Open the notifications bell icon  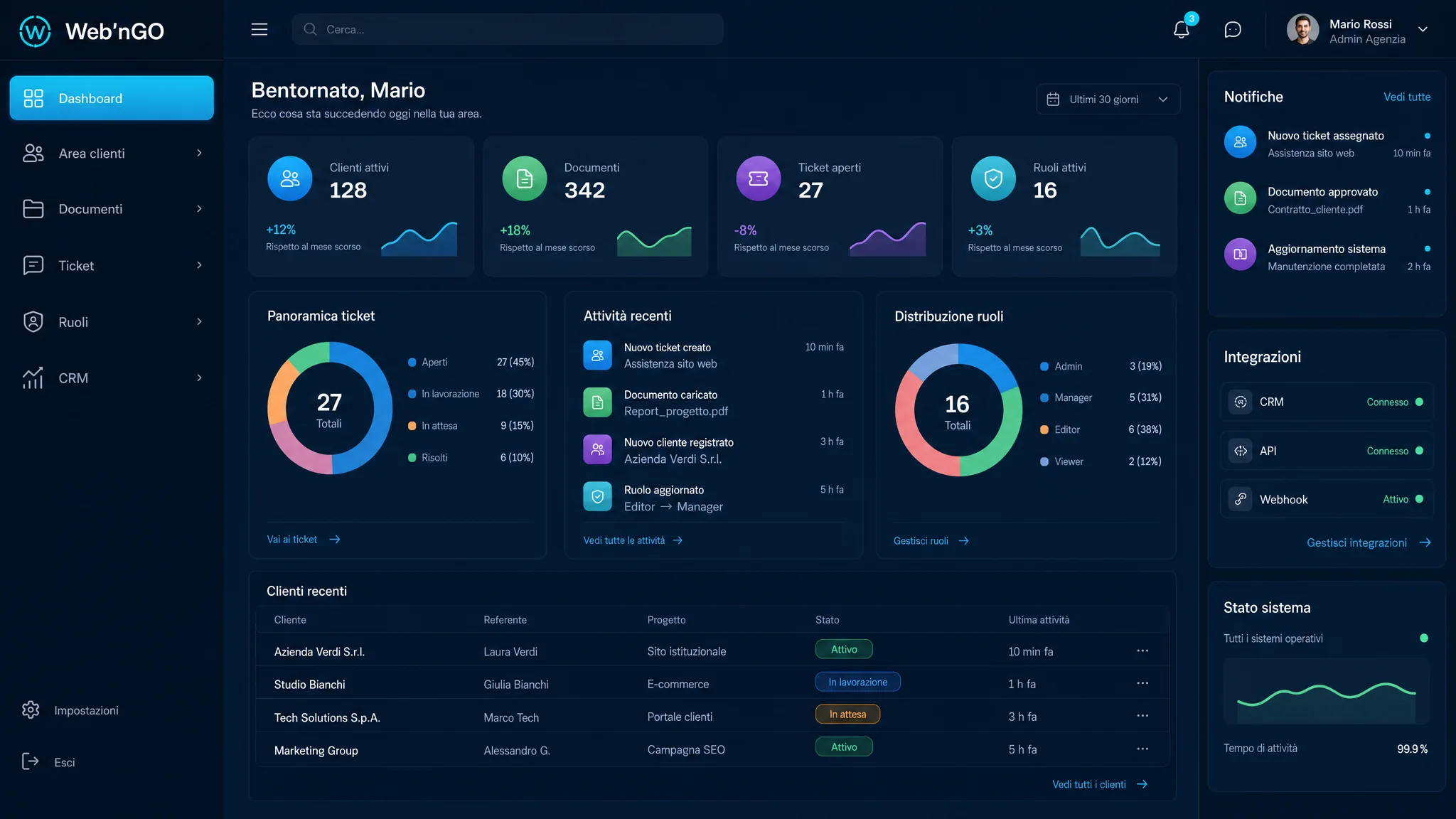coord(1182,29)
